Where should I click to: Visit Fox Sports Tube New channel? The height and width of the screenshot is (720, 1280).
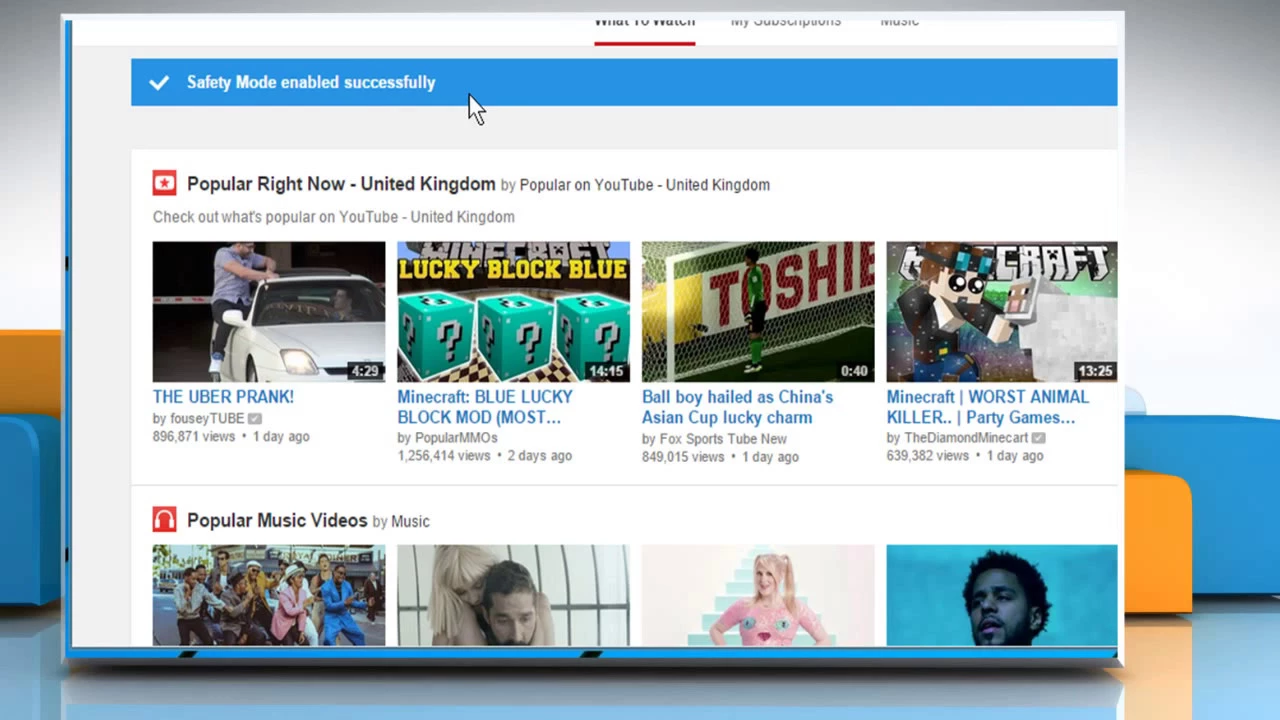(x=722, y=439)
